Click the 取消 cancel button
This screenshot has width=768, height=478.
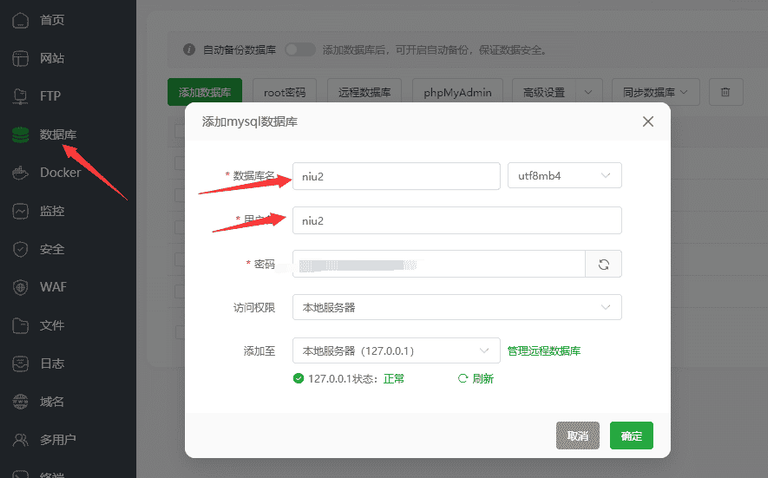(x=577, y=435)
